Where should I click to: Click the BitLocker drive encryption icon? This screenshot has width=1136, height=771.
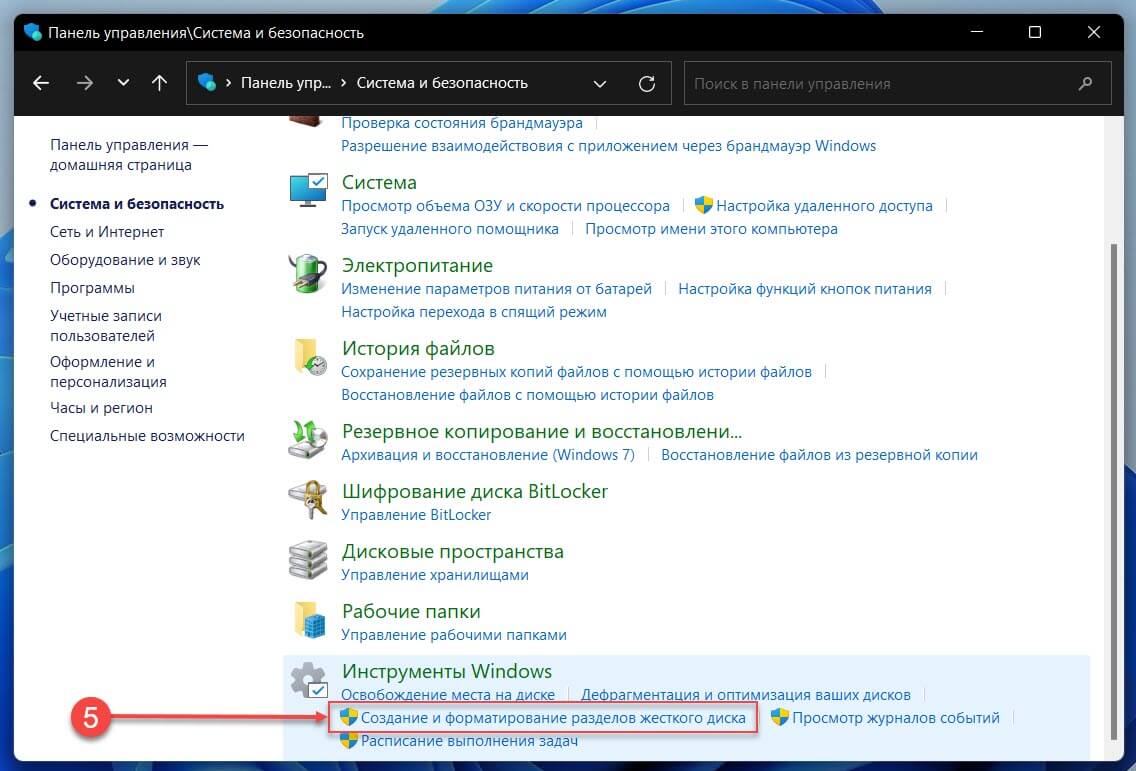[308, 499]
